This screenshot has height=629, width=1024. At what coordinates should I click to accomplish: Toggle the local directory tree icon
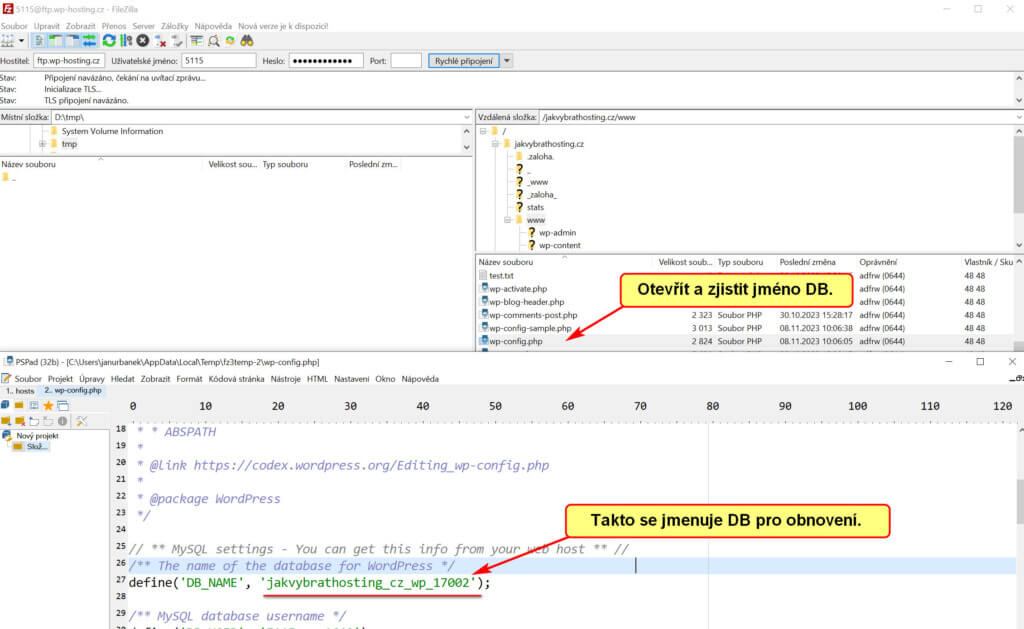tap(57, 41)
